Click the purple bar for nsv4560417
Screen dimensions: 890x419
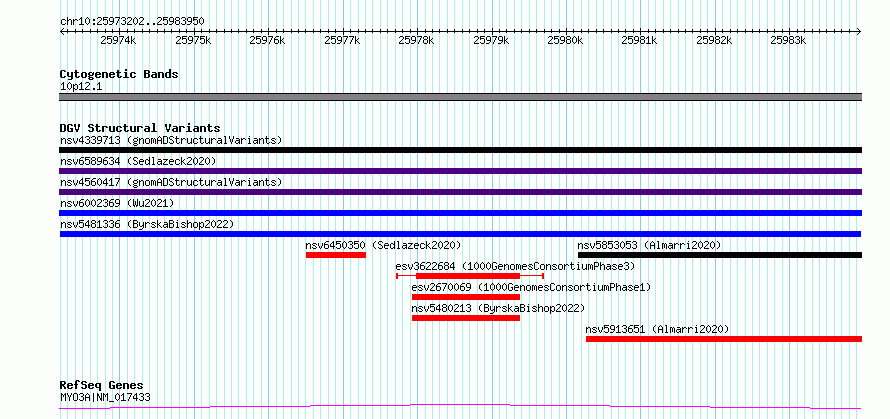pos(461,192)
